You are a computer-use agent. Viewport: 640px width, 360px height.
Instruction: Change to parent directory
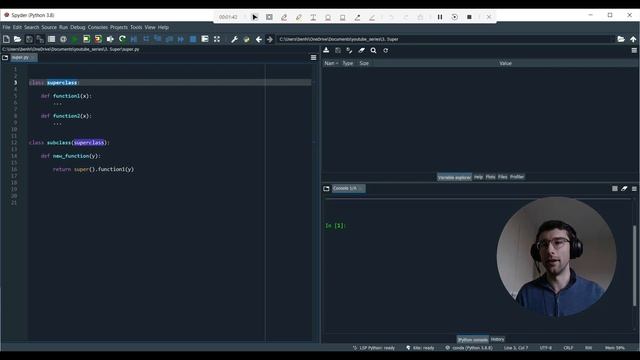tap(633, 39)
